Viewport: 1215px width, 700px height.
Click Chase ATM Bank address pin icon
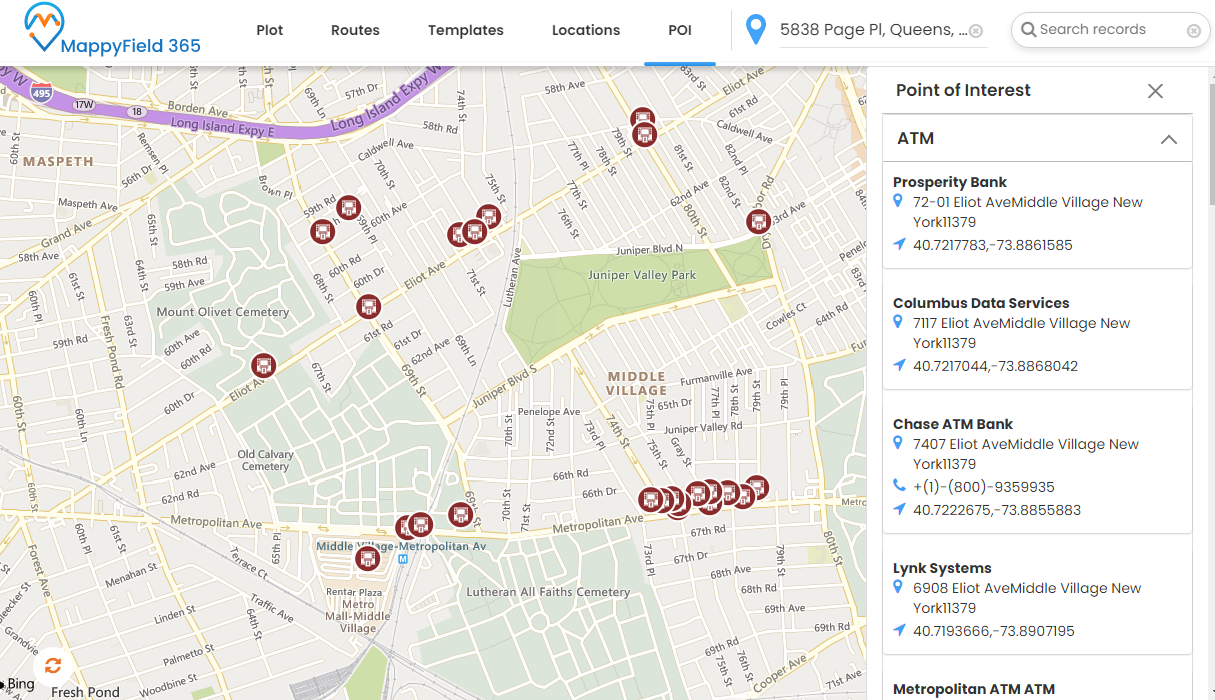click(x=898, y=443)
